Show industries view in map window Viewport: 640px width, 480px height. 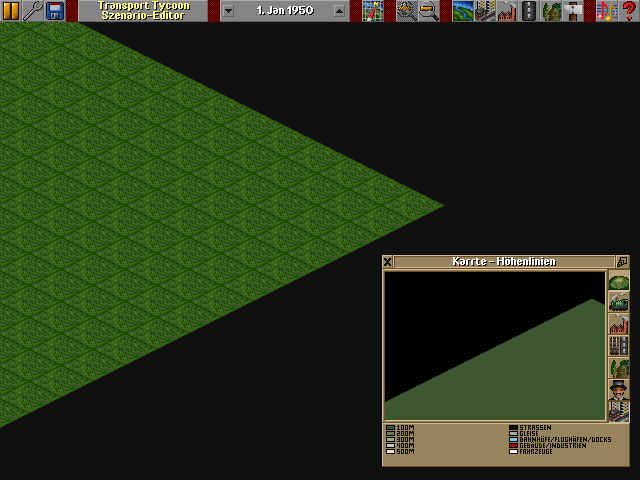coord(619,324)
